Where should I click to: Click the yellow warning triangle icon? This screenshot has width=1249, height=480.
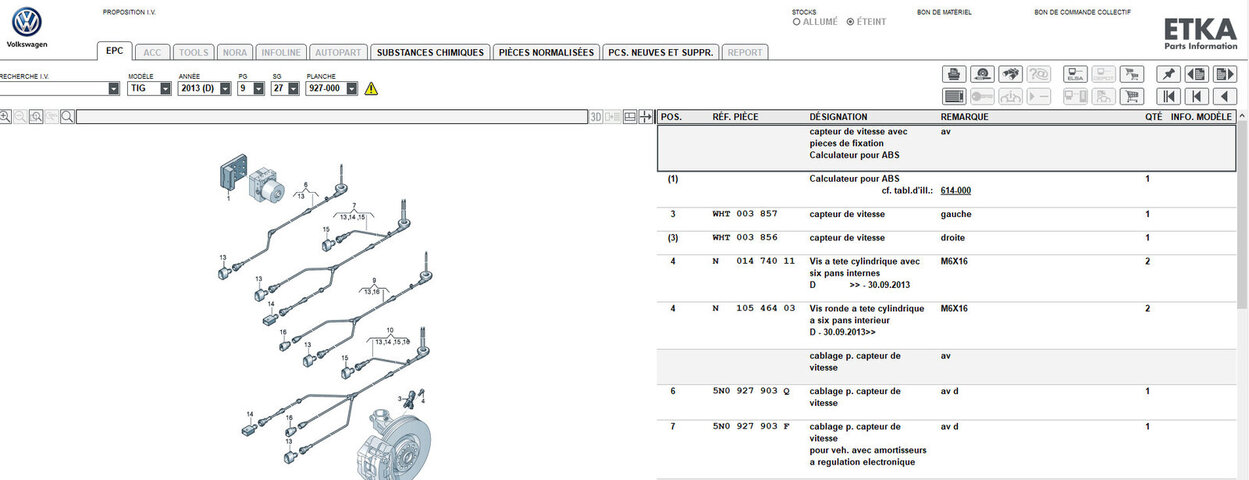[x=371, y=88]
